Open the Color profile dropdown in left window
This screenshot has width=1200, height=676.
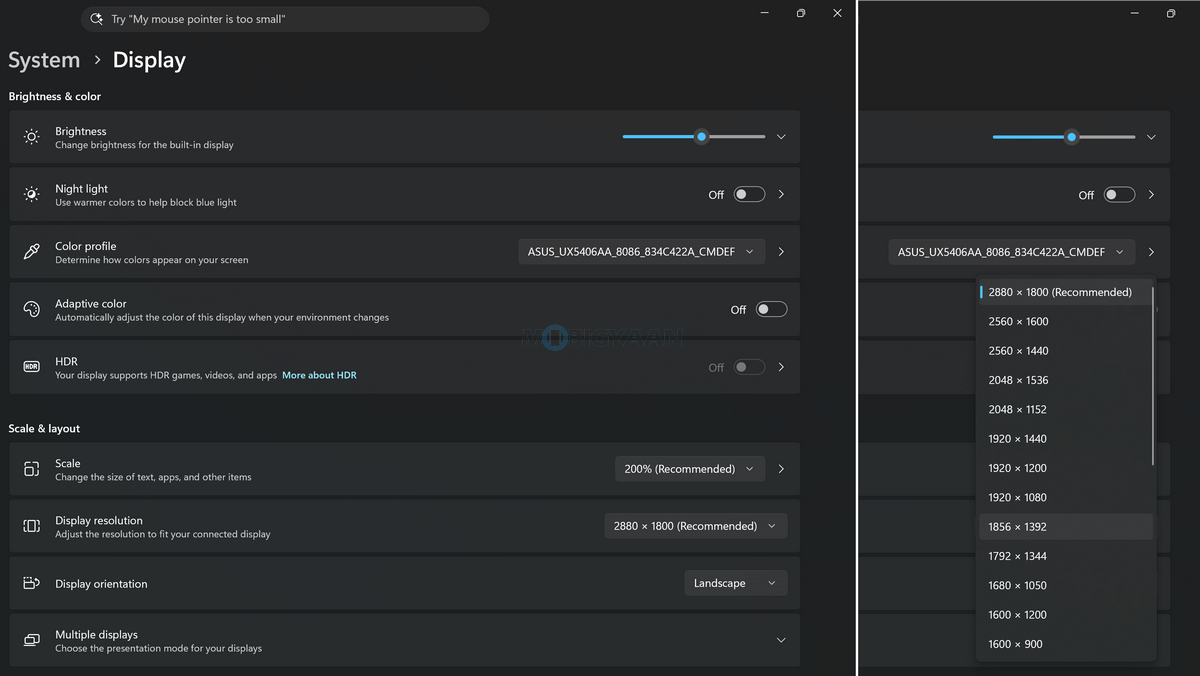pyautogui.click(x=642, y=252)
